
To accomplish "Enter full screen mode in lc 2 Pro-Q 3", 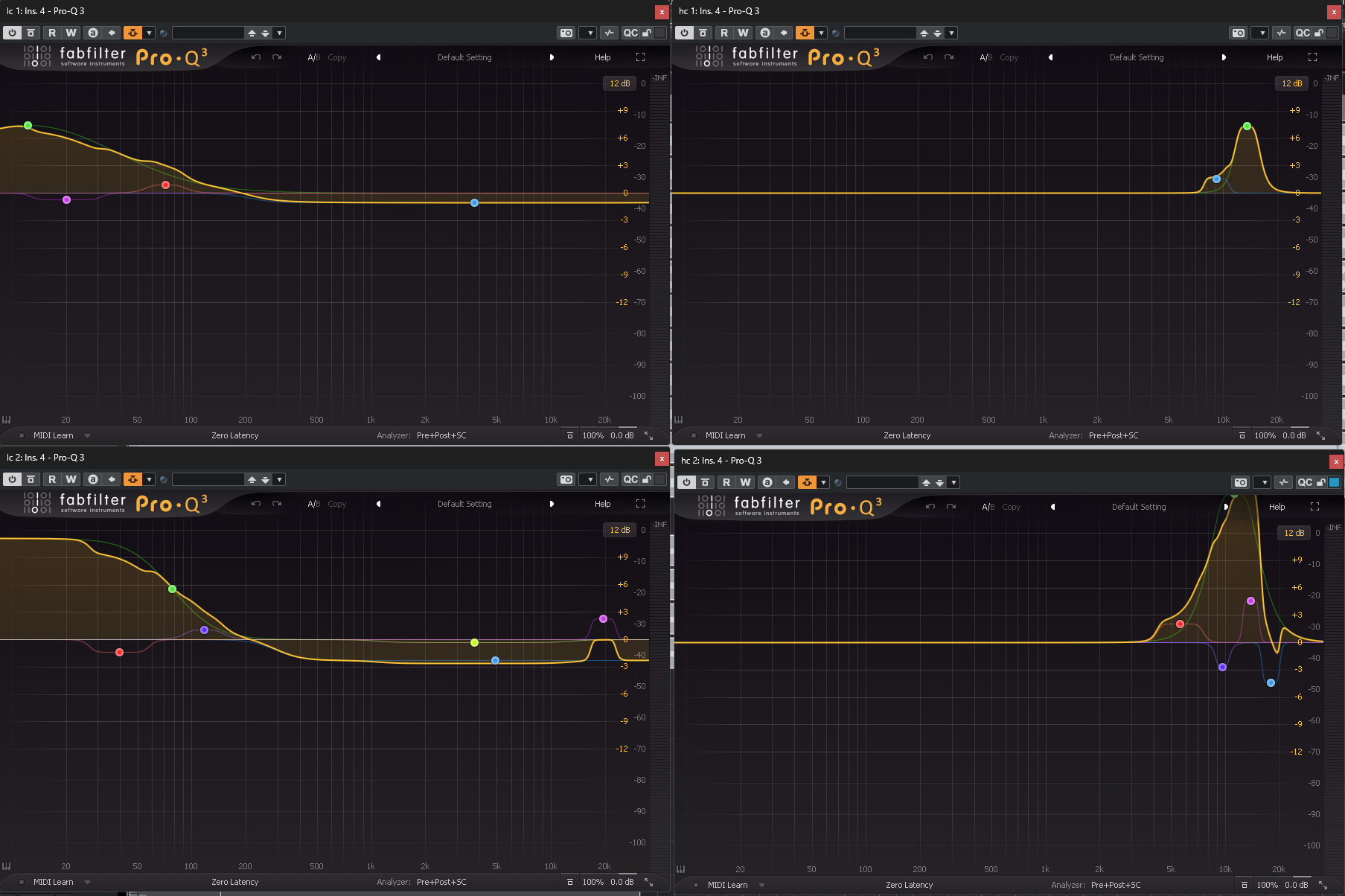I will click(x=640, y=504).
